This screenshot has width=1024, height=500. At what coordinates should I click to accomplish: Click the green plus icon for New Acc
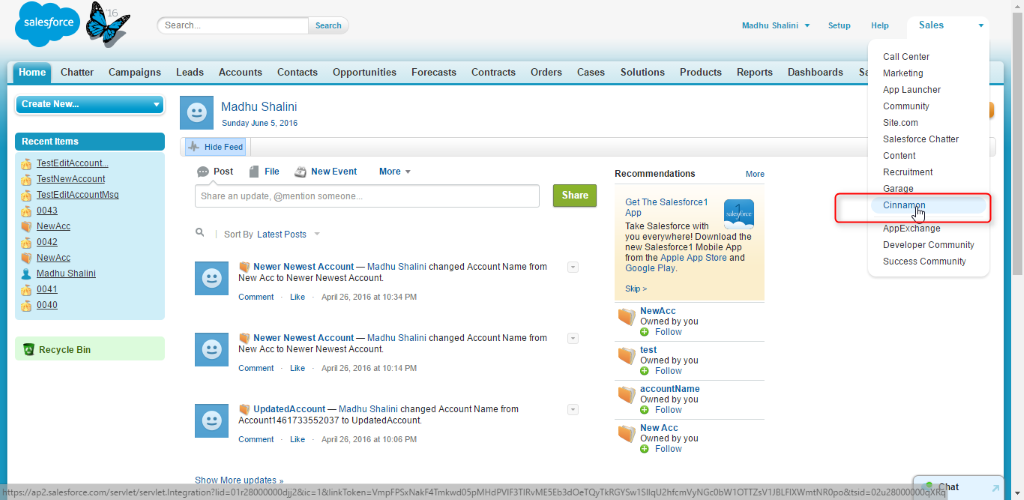pos(645,449)
